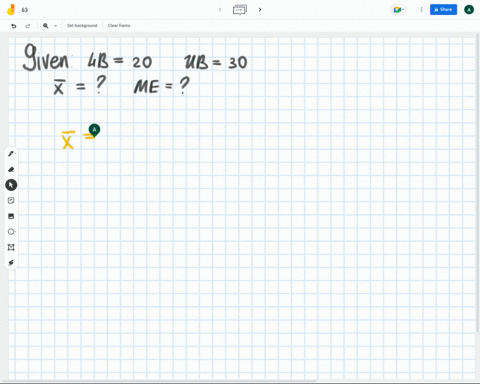Select the Pen tool
The height and width of the screenshot is (384, 480).
(11, 154)
